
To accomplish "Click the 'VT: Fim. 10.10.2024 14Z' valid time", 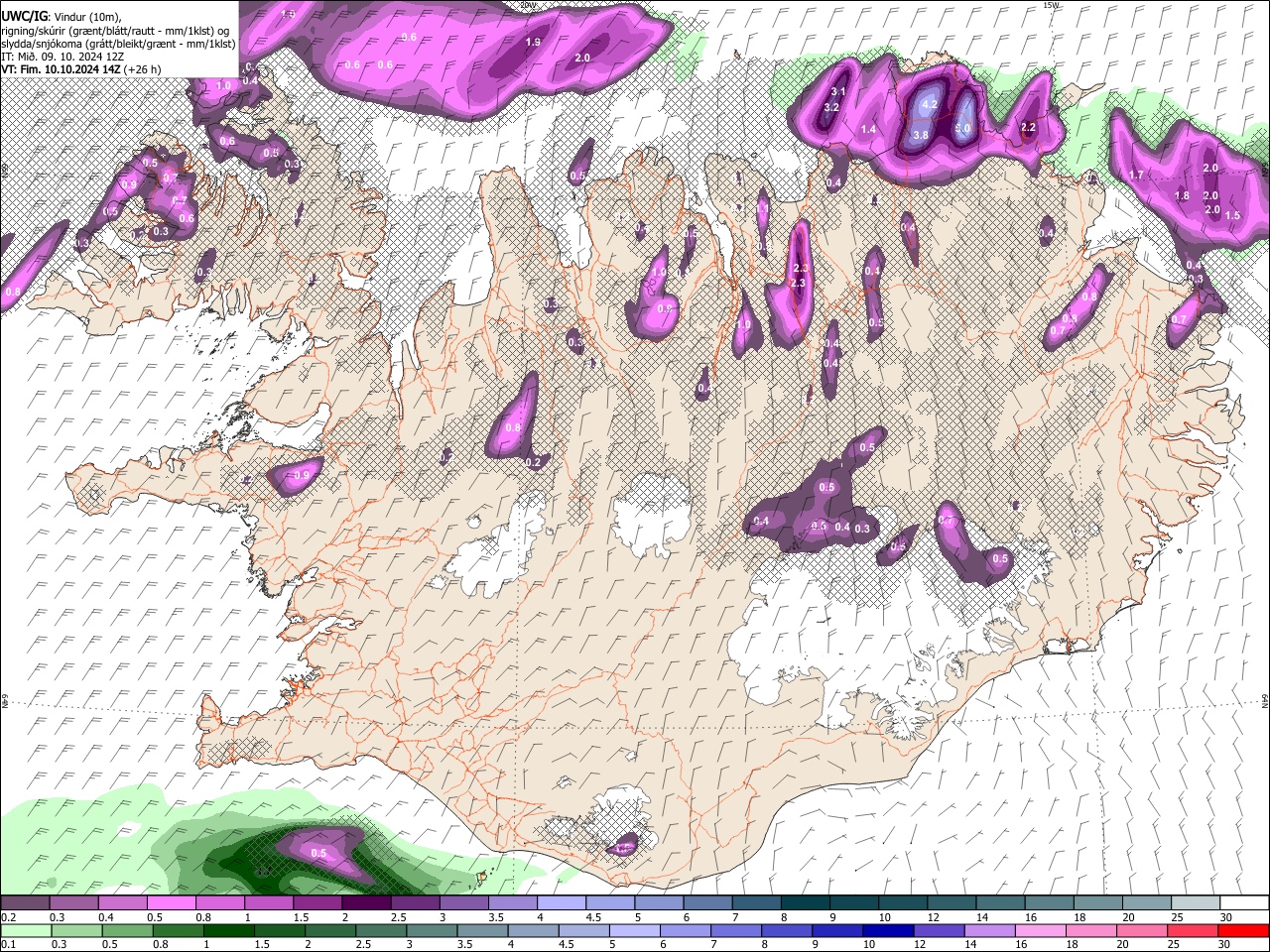I will pos(61,69).
